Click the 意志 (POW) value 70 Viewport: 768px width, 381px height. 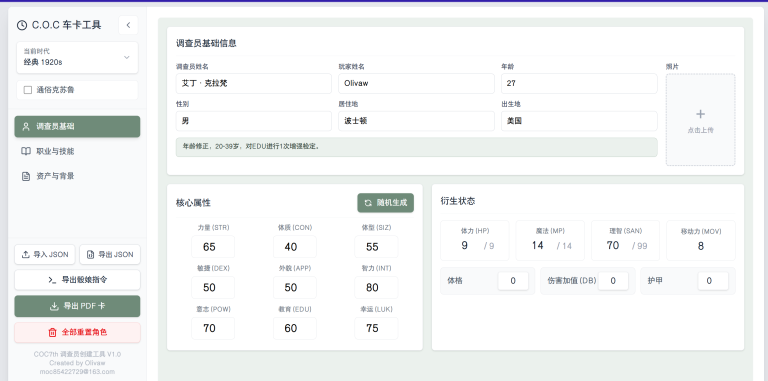pyautogui.click(x=213, y=328)
